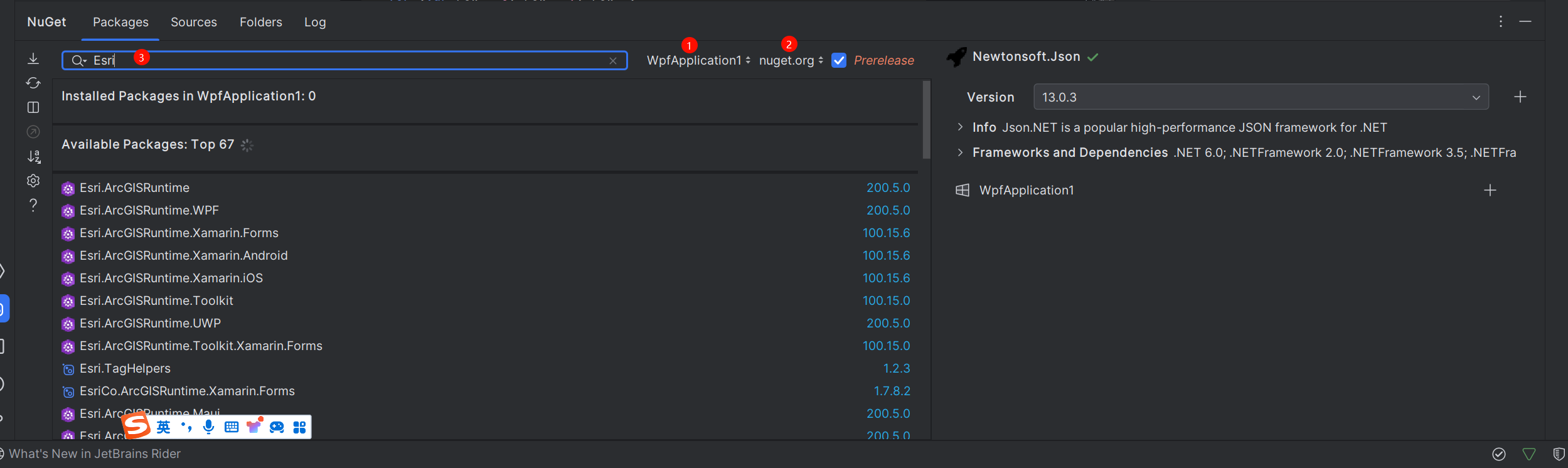Click the Sogou game controller icon
The height and width of the screenshot is (468, 1568).
pyautogui.click(x=277, y=427)
